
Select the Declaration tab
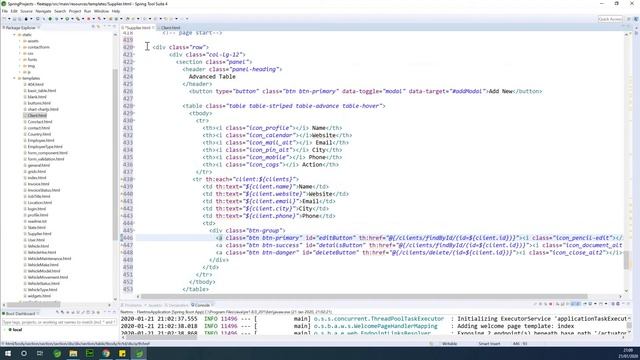[178, 305]
